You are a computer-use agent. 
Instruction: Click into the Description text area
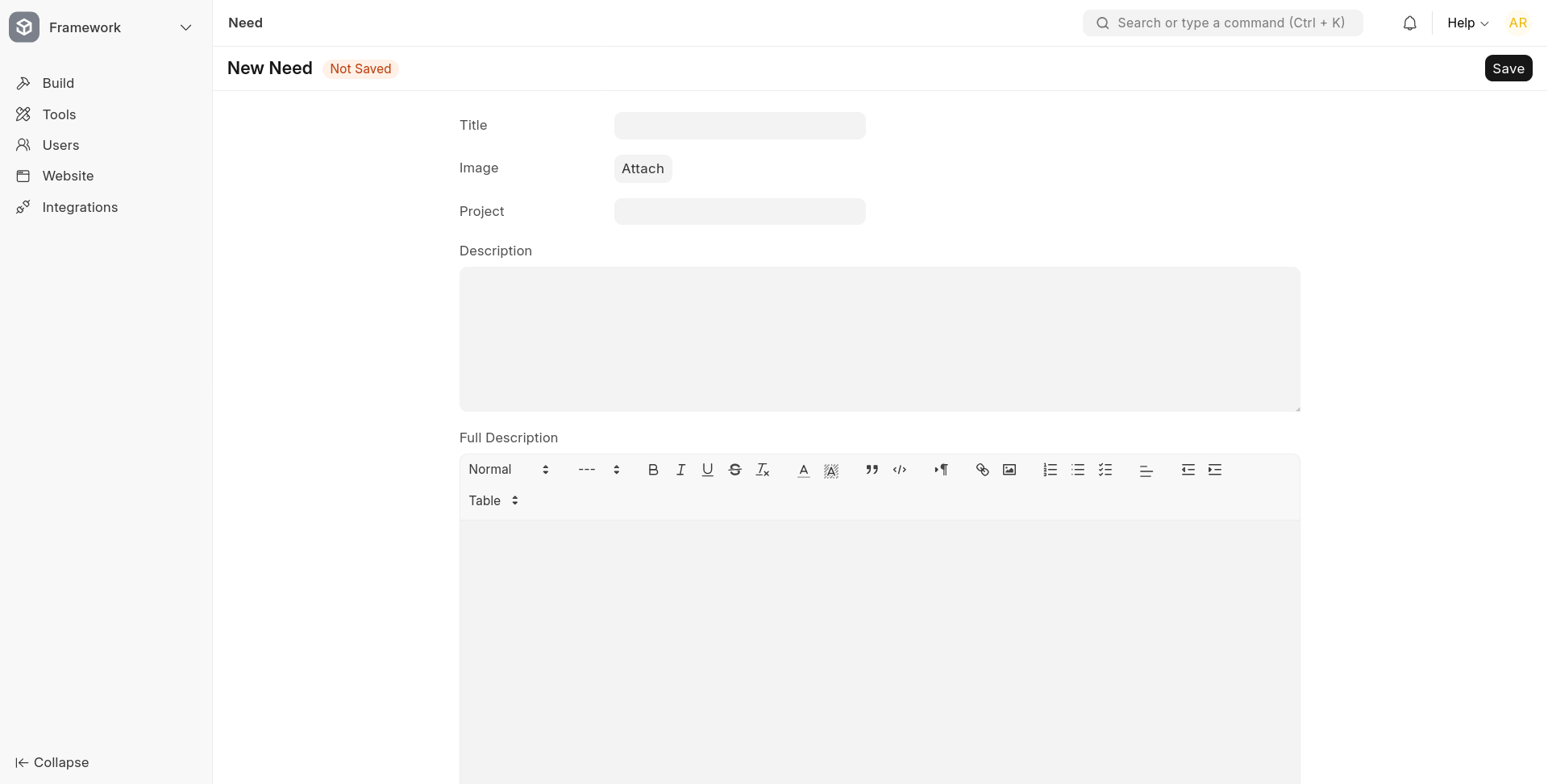coord(880,339)
